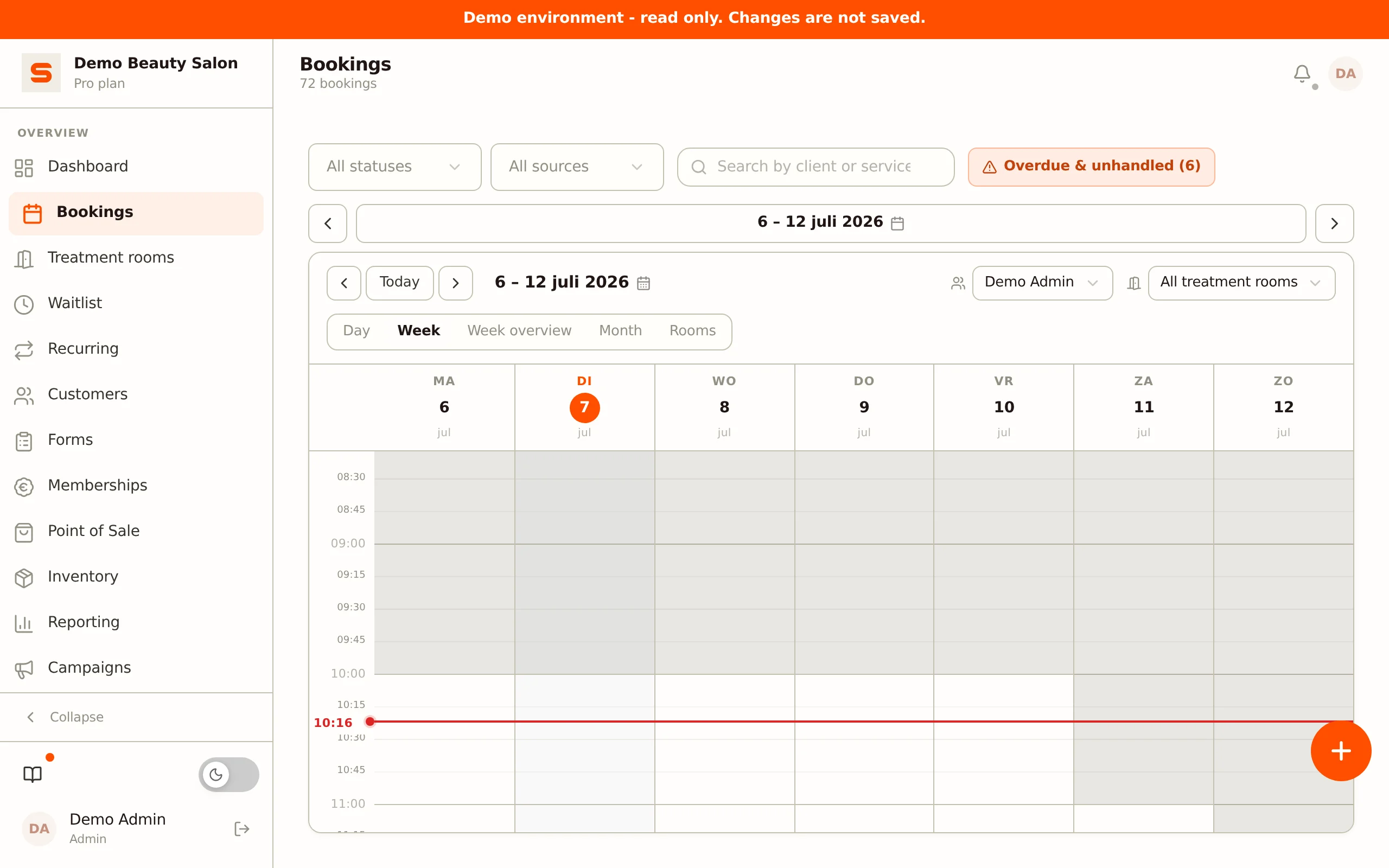Image resolution: width=1389 pixels, height=868 pixels.
Task: Open the help book icon in sidebar
Action: 33,774
